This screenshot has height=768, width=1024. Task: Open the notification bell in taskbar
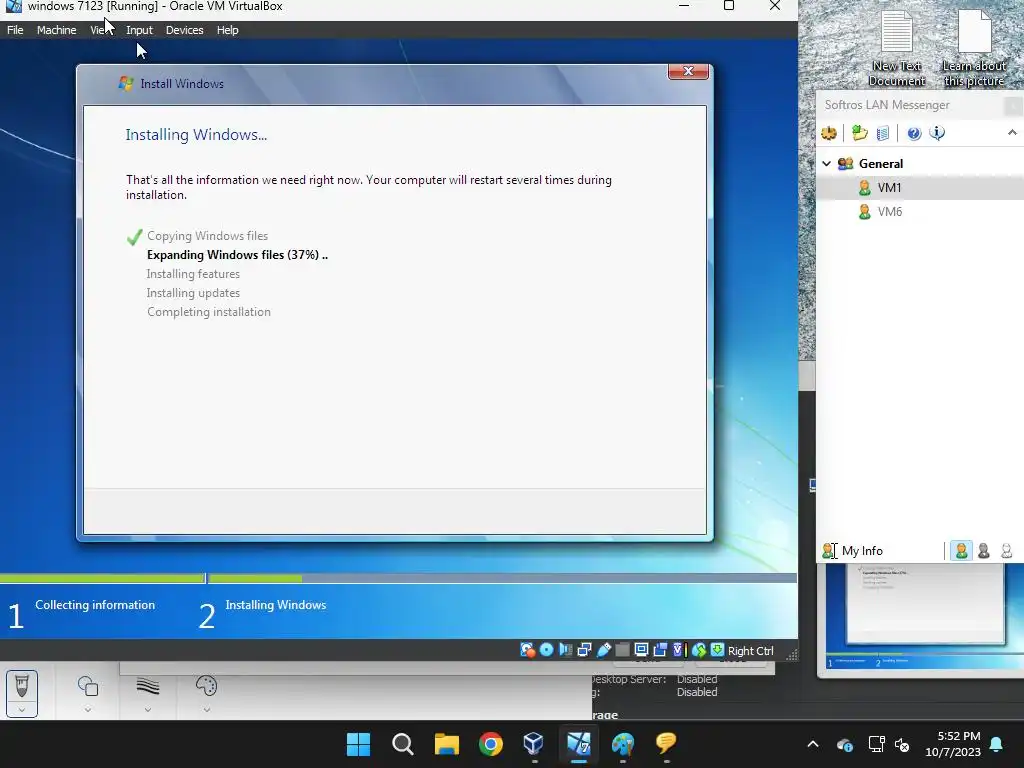[997, 744]
